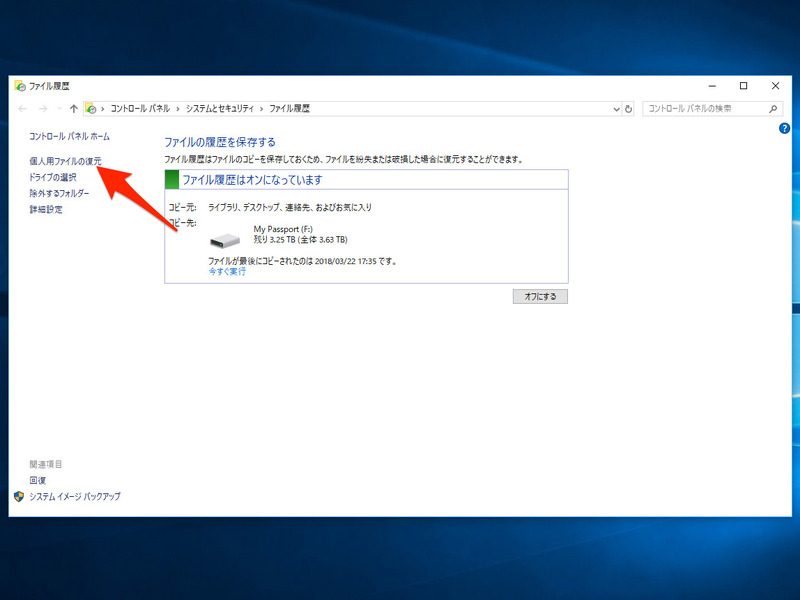Select コントロール パネル breadcrumb
This screenshot has height=600, width=800.
(140, 109)
